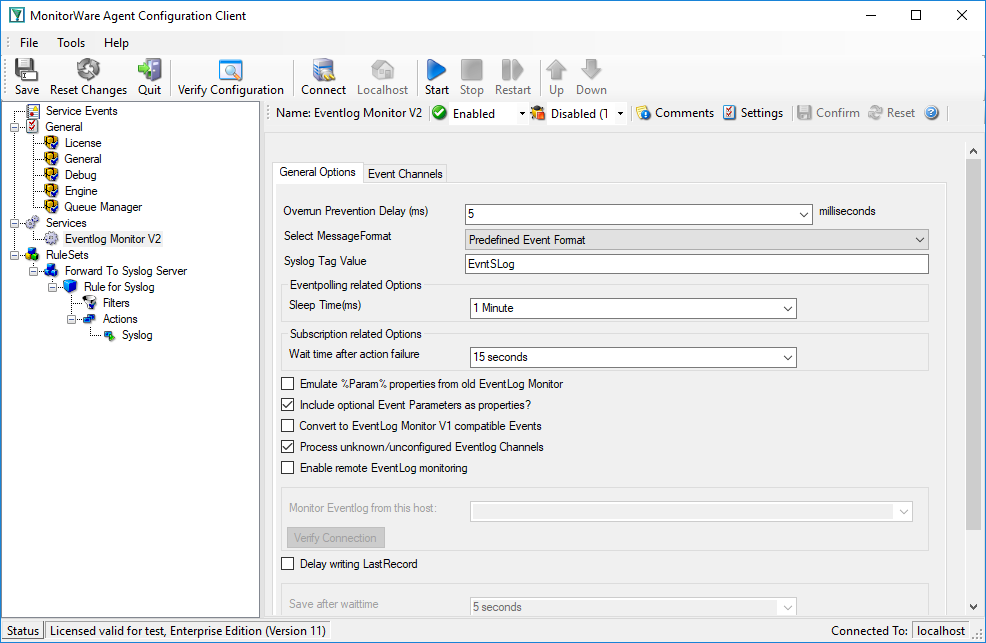This screenshot has height=643, width=986.
Task: Open the Wait time after action failure dropdown
Action: pyautogui.click(x=787, y=358)
